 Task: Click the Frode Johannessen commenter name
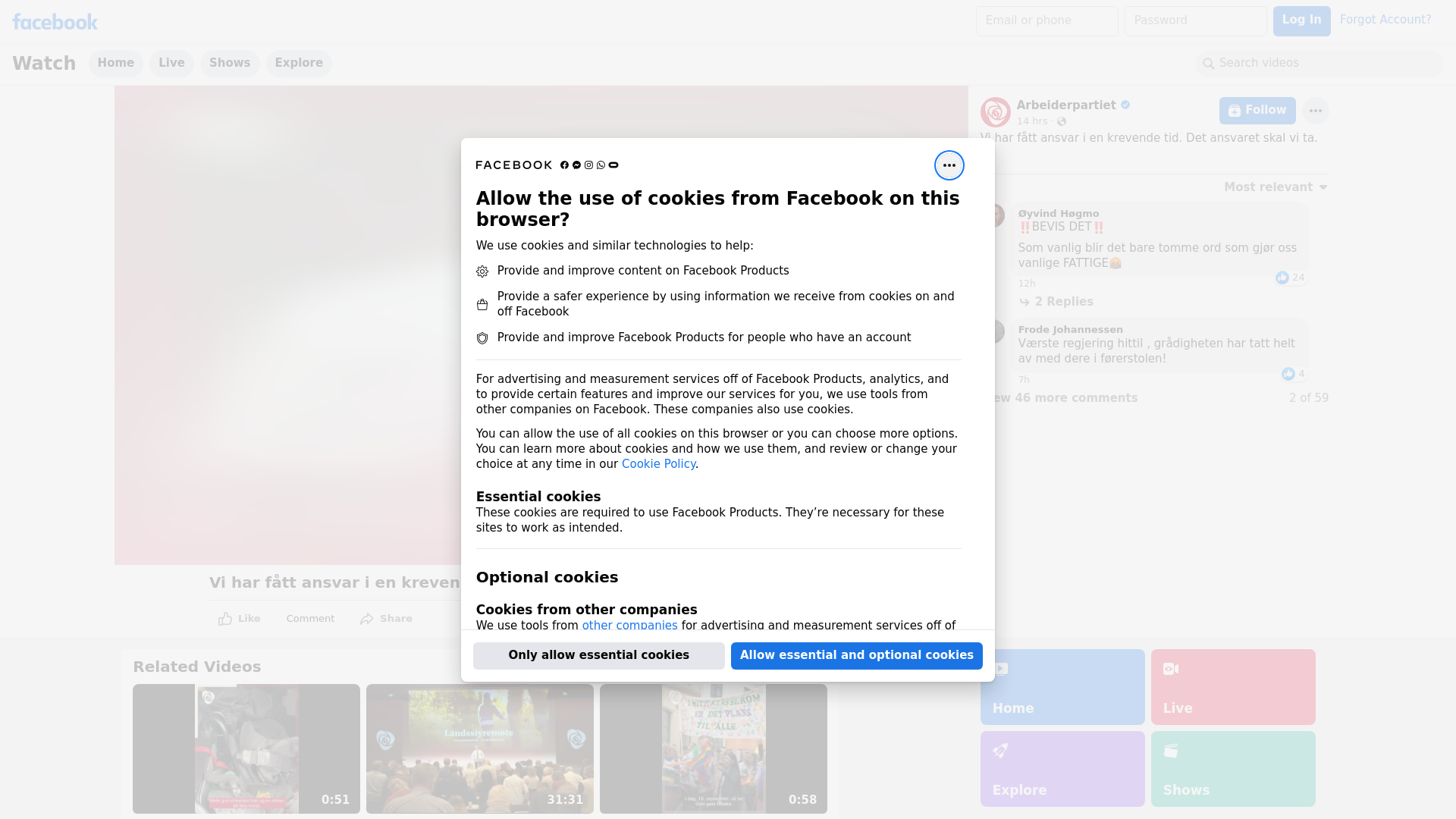click(x=1070, y=330)
